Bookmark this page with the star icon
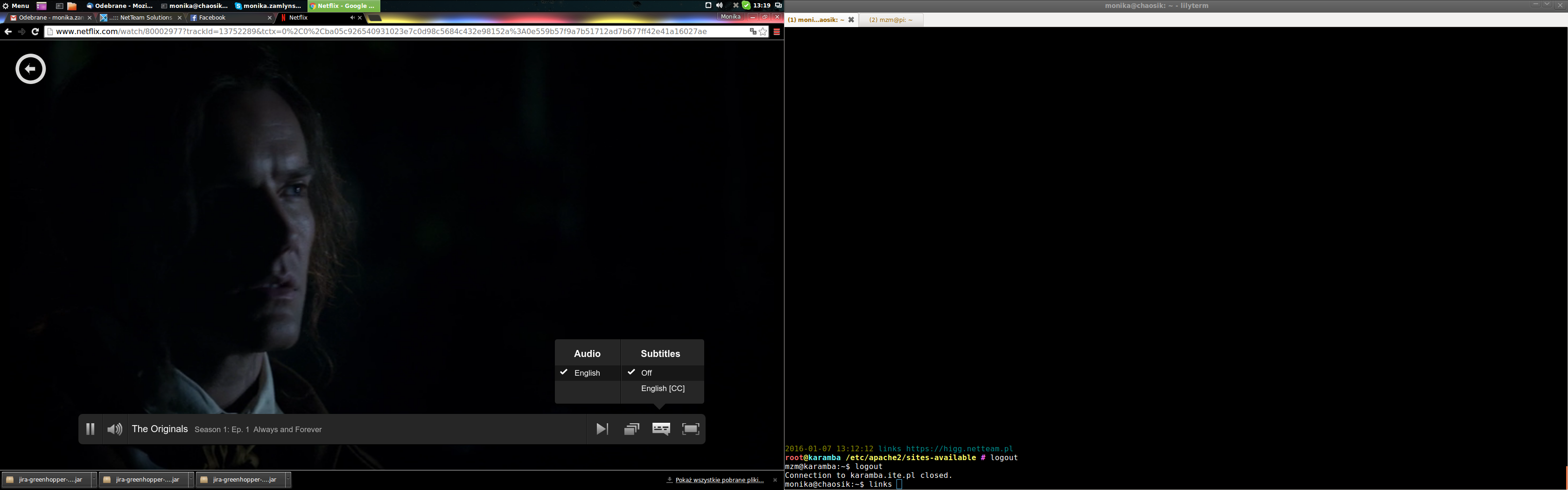The width and height of the screenshot is (1568, 490). pos(763,32)
